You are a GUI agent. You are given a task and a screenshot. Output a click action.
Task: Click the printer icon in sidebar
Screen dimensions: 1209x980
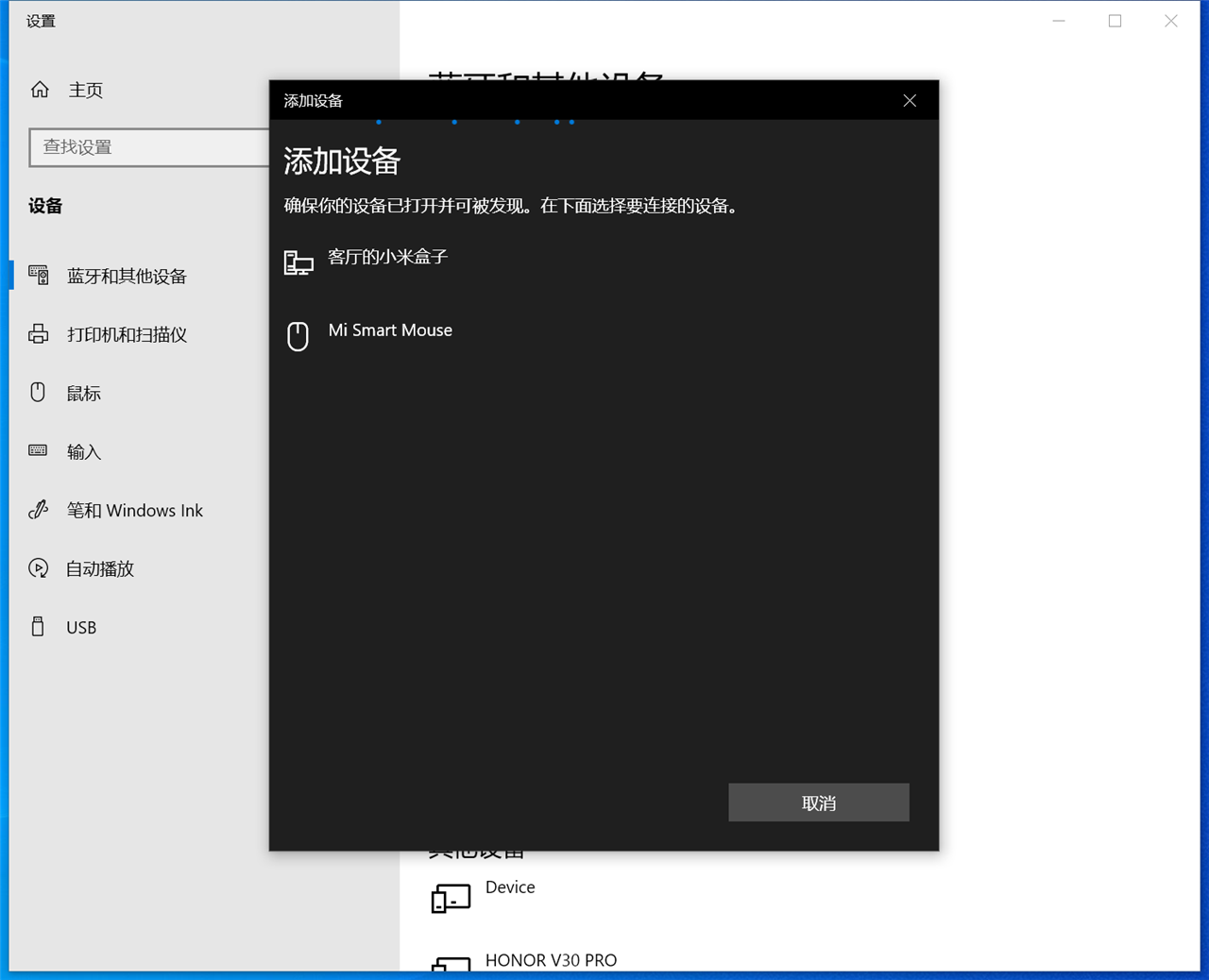(39, 334)
